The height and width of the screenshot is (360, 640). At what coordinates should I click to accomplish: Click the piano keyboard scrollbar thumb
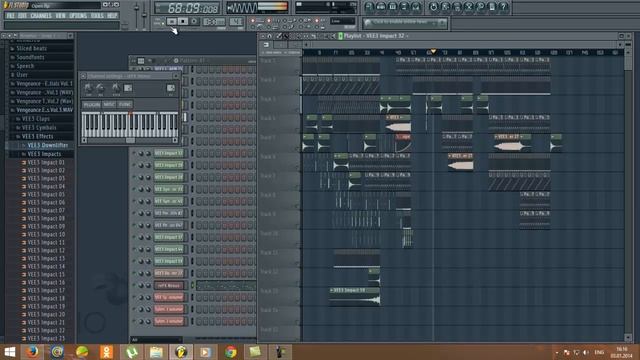130,140
